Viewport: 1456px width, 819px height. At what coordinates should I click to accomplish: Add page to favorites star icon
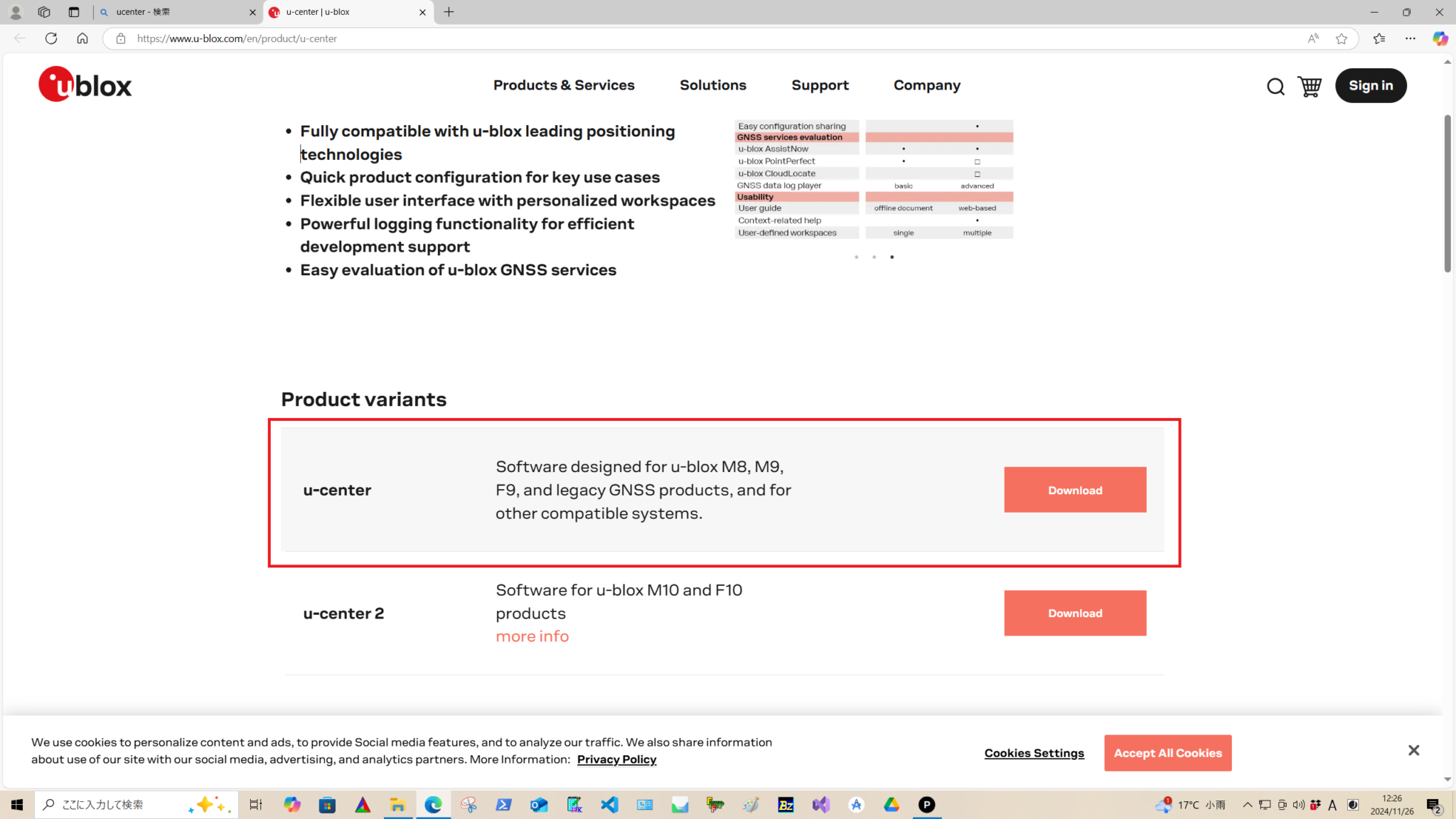[1341, 38]
